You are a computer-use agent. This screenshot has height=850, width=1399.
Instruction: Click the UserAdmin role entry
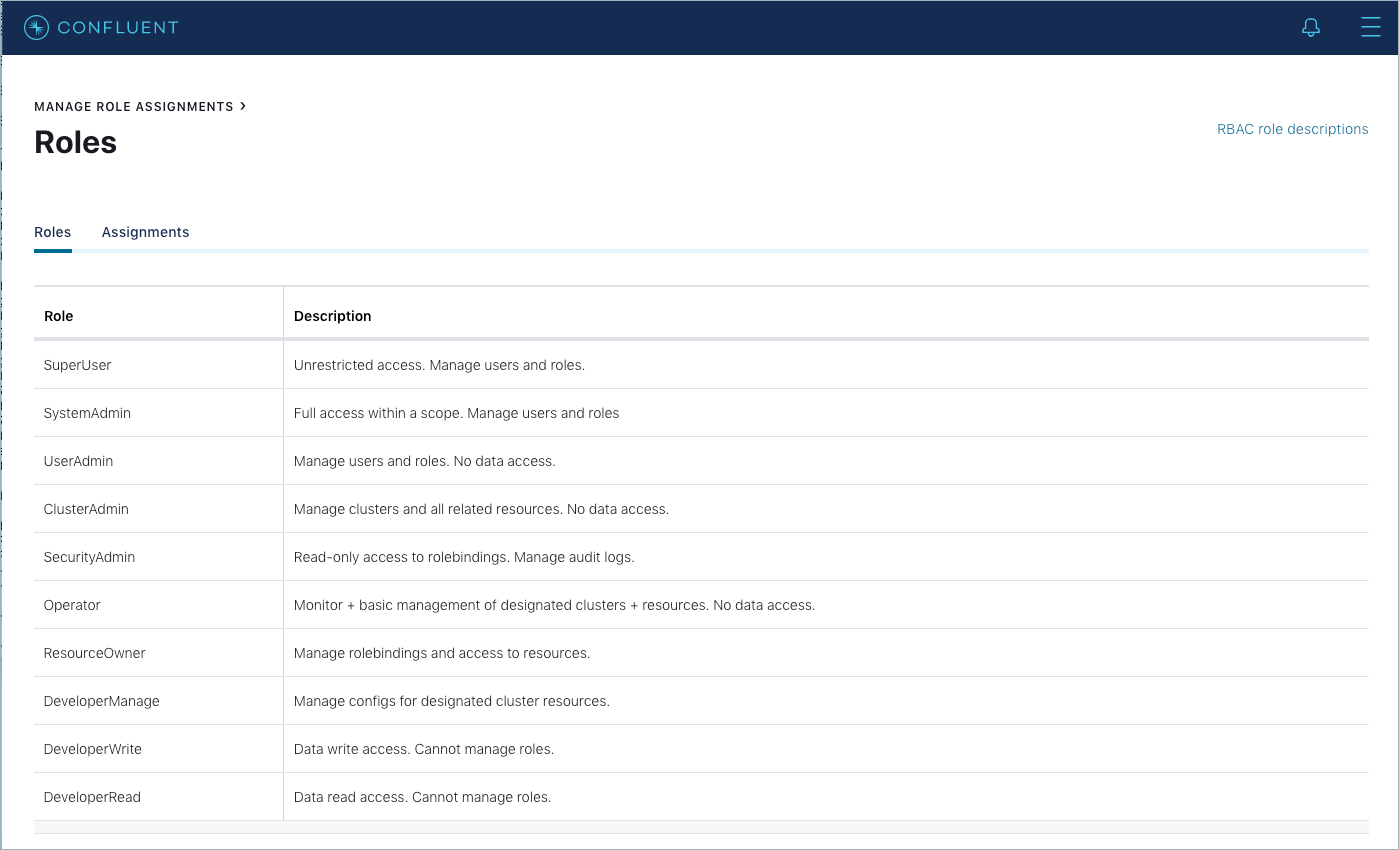point(78,461)
